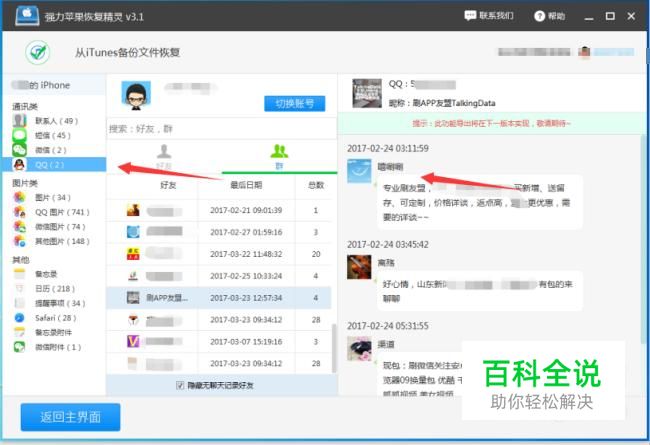Open the 图片 (34) photos category

point(42,197)
